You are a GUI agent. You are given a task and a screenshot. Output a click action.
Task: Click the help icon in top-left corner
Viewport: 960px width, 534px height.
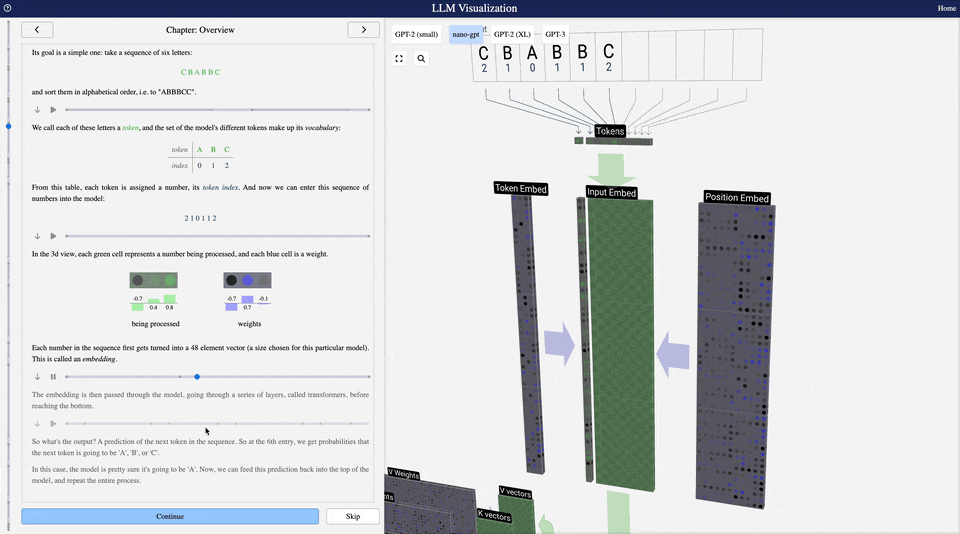(8, 8)
